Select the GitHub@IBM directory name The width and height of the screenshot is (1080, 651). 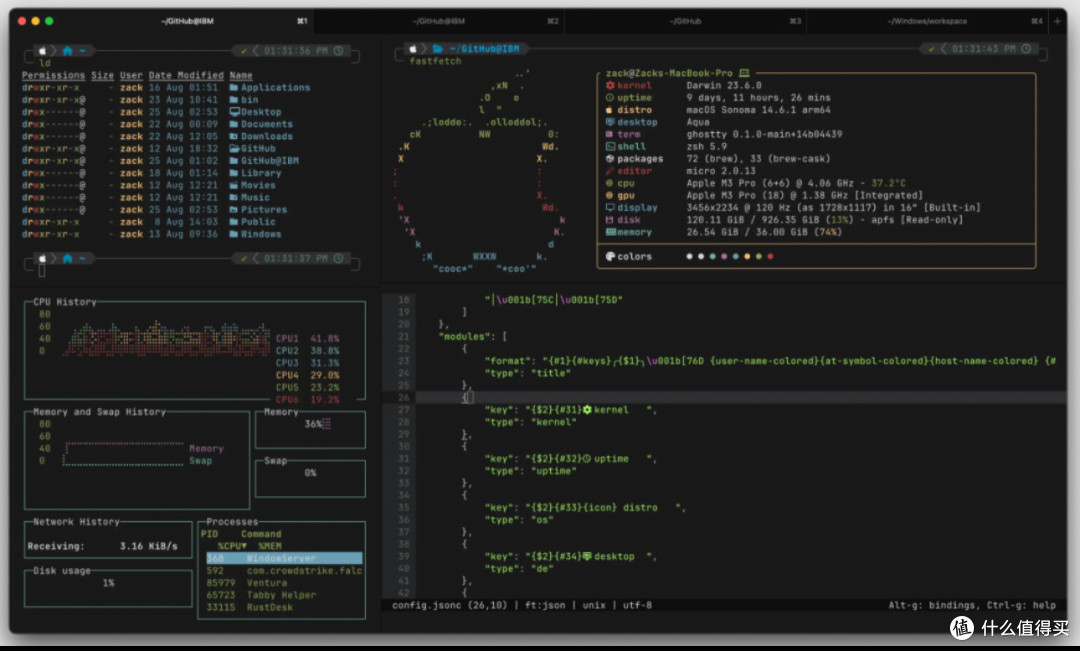pyautogui.click(x=269, y=161)
